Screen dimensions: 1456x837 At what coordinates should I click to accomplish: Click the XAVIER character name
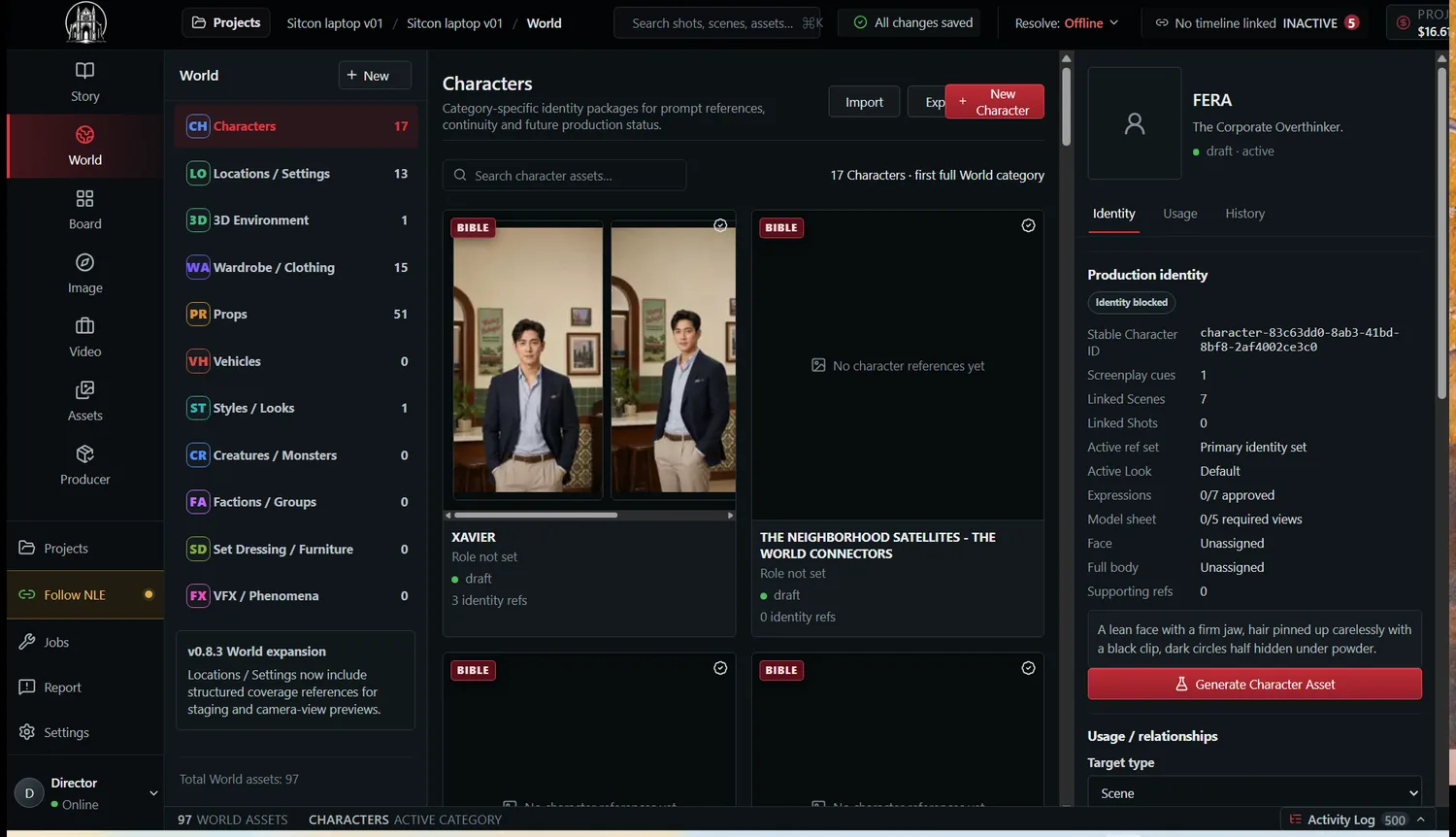point(474,537)
